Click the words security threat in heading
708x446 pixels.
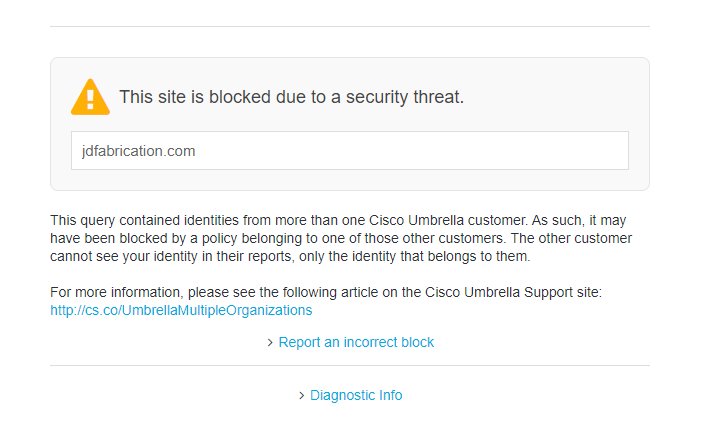coord(405,97)
